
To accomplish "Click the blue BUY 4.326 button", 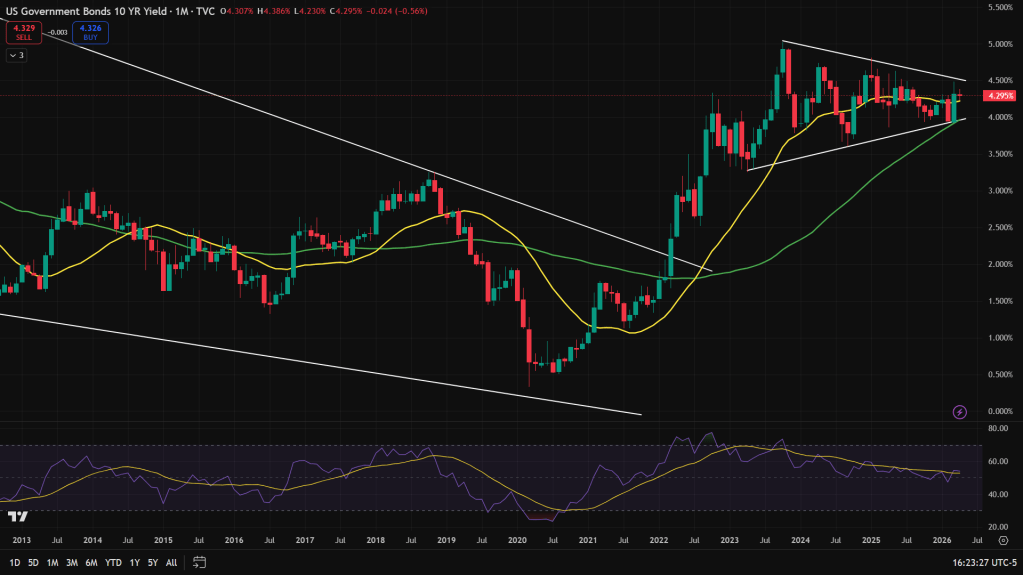I will (x=91, y=32).
